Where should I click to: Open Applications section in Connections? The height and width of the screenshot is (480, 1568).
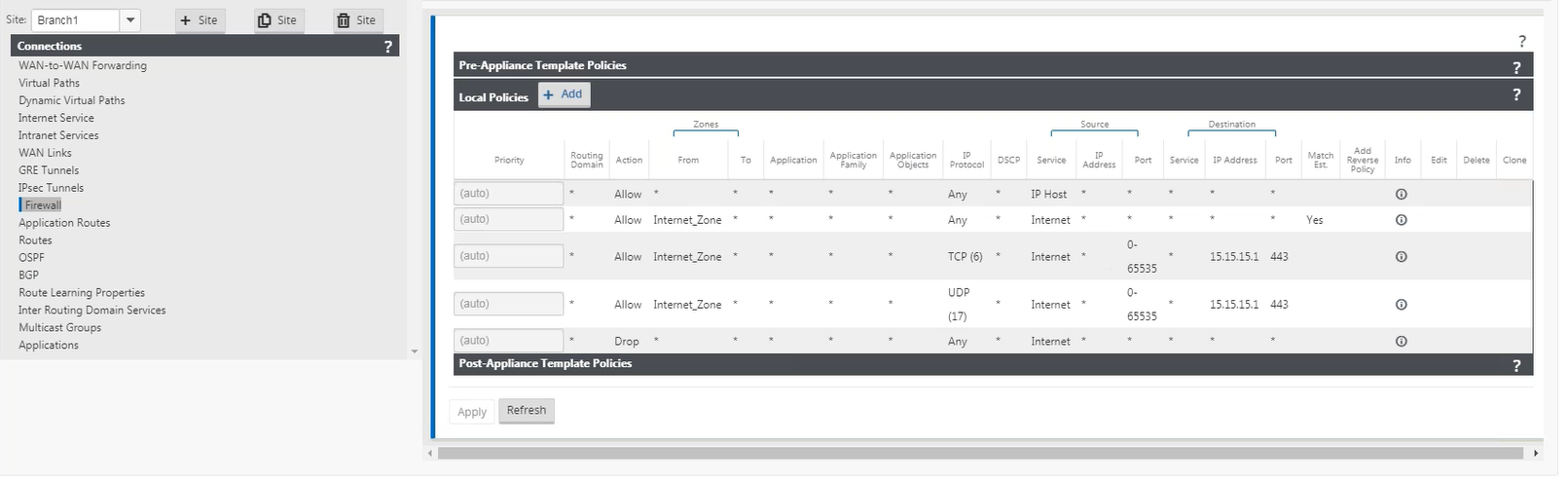pos(49,346)
